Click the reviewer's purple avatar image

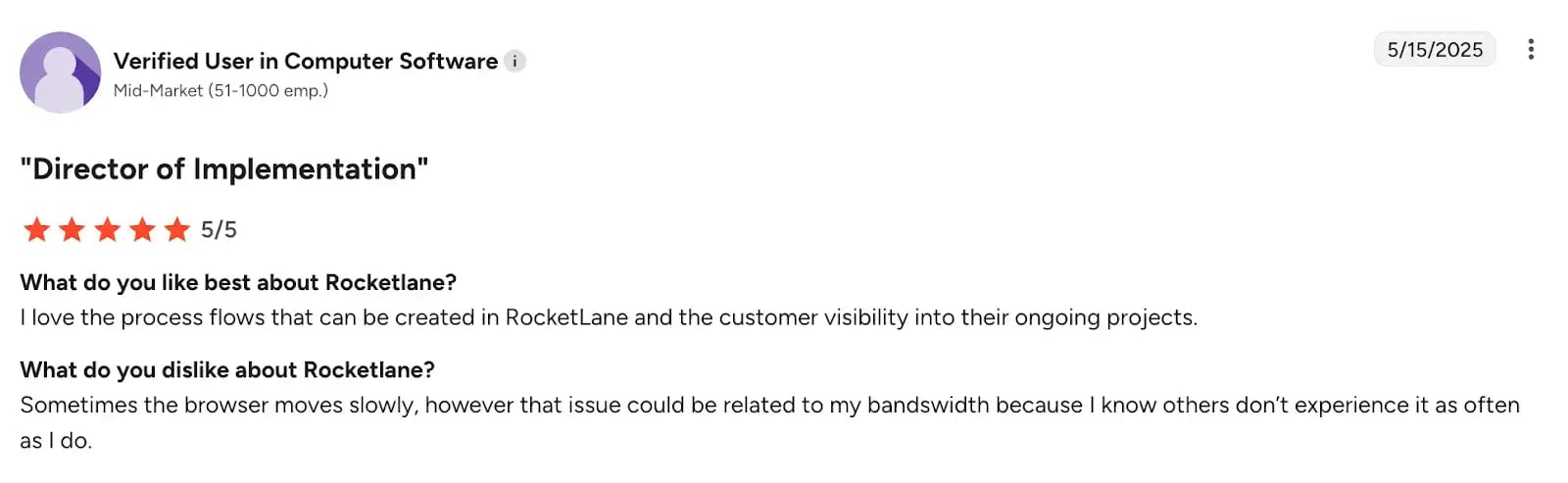click(x=60, y=72)
